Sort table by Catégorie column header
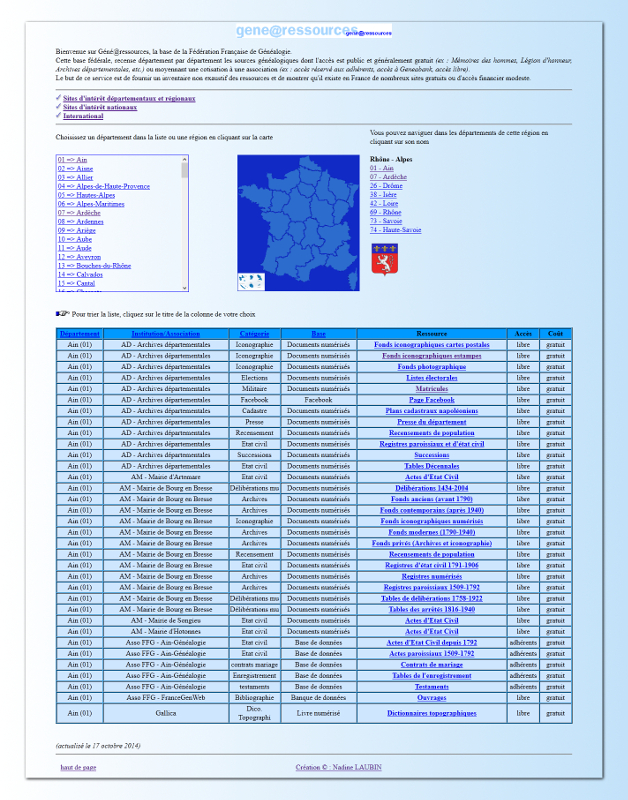The height and width of the screenshot is (800, 628). pos(254,334)
